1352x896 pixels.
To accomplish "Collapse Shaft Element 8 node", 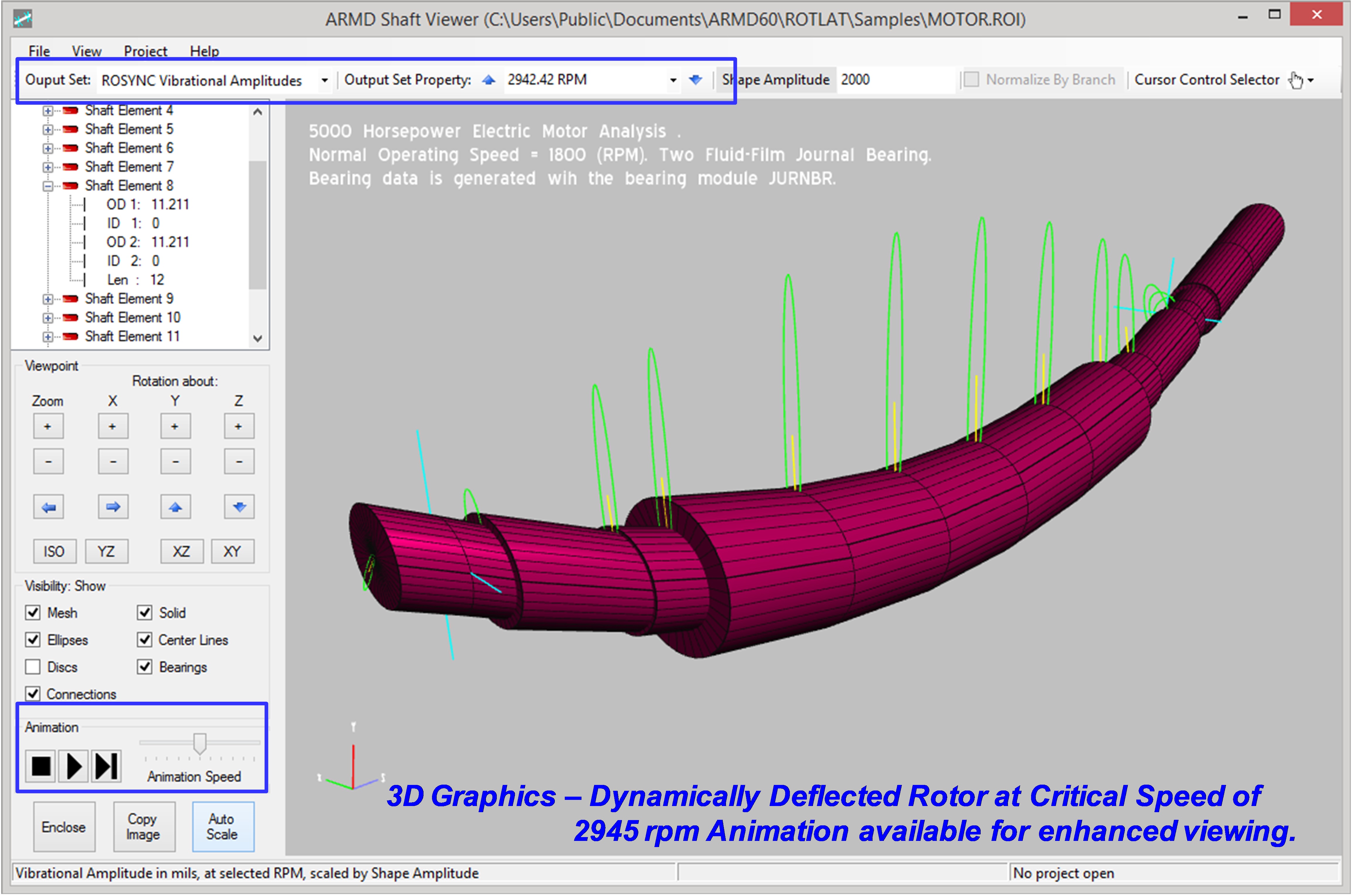I will (48, 186).
